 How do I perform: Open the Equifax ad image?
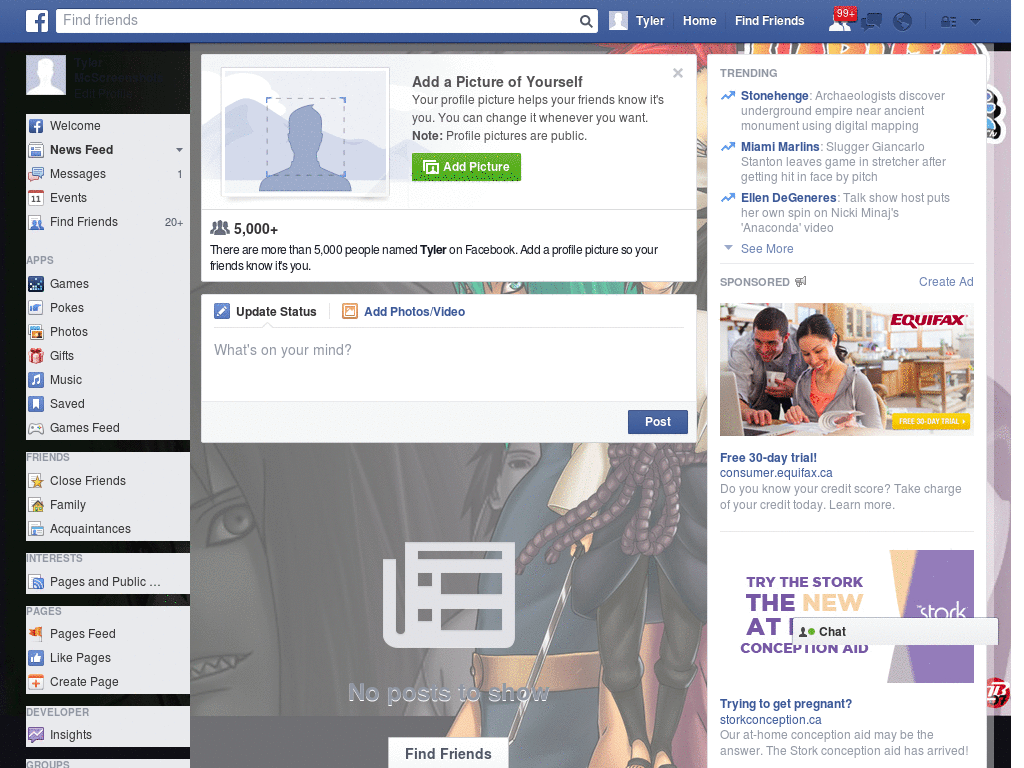pyautogui.click(x=846, y=369)
